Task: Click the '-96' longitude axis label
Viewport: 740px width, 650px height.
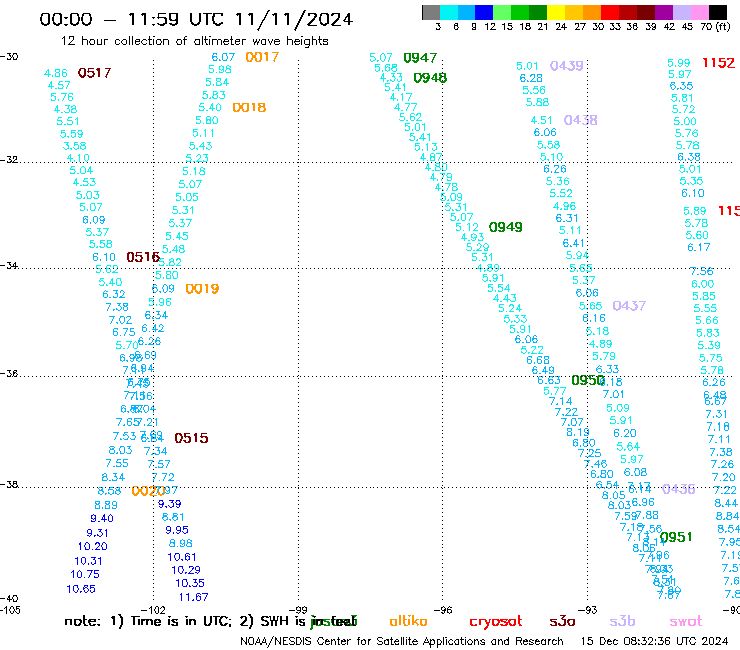Action: pyautogui.click(x=443, y=610)
